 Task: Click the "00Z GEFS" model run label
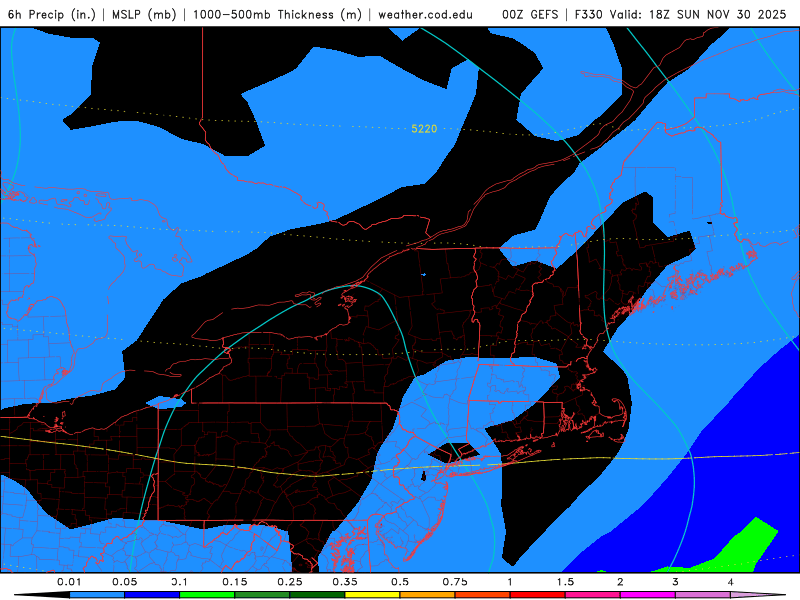[530, 14]
